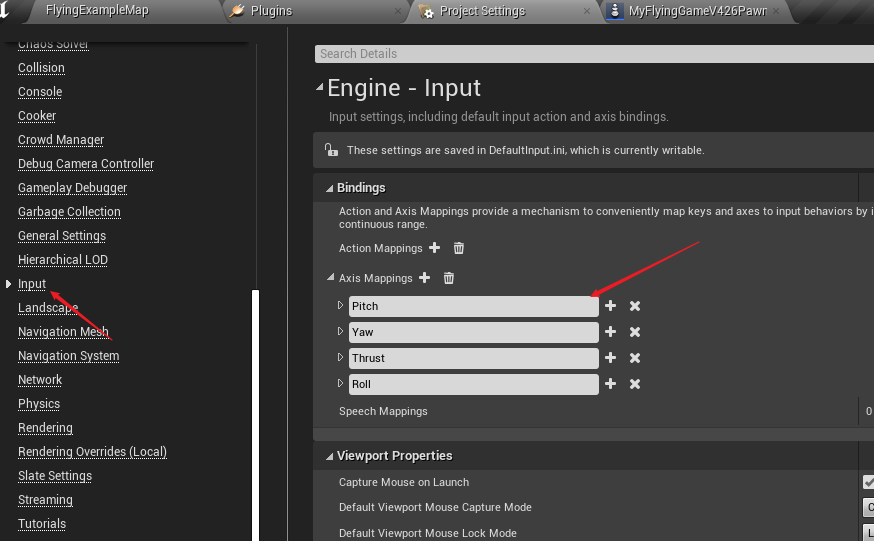Open Rendering settings category
874x541 pixels.
45,427
